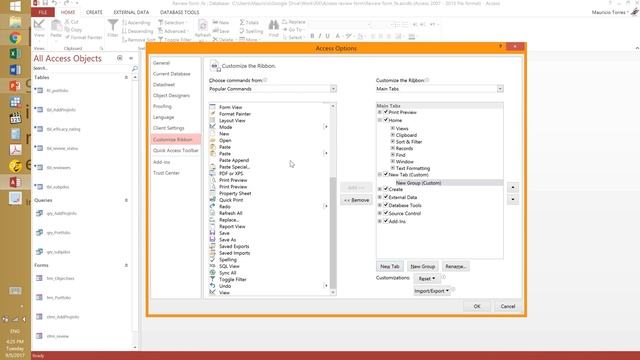
Task: Uncheck the External Data tab checkbox
Action: (x=386, y=197)
